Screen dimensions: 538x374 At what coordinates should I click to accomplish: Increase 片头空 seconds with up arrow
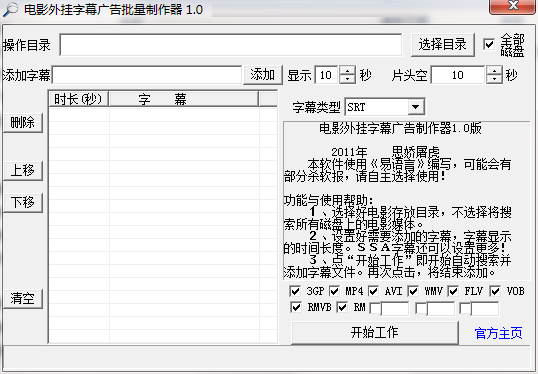pyautogui.click(x=494, y=70)
